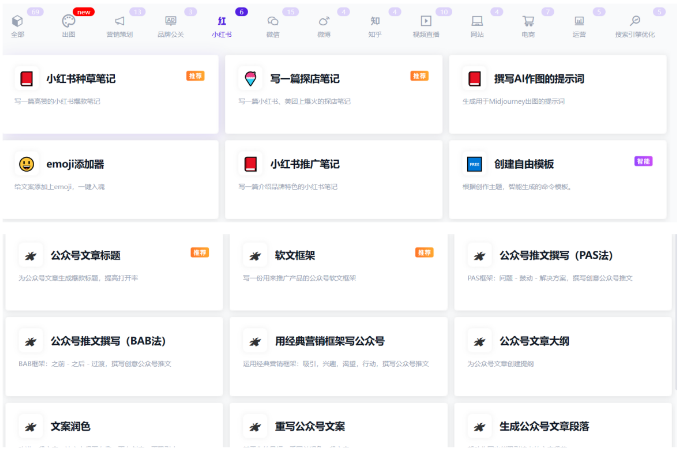The image size is (679, 450).
Task: Open the 小红书种草笔记 template title
Action: click(81, 79)
